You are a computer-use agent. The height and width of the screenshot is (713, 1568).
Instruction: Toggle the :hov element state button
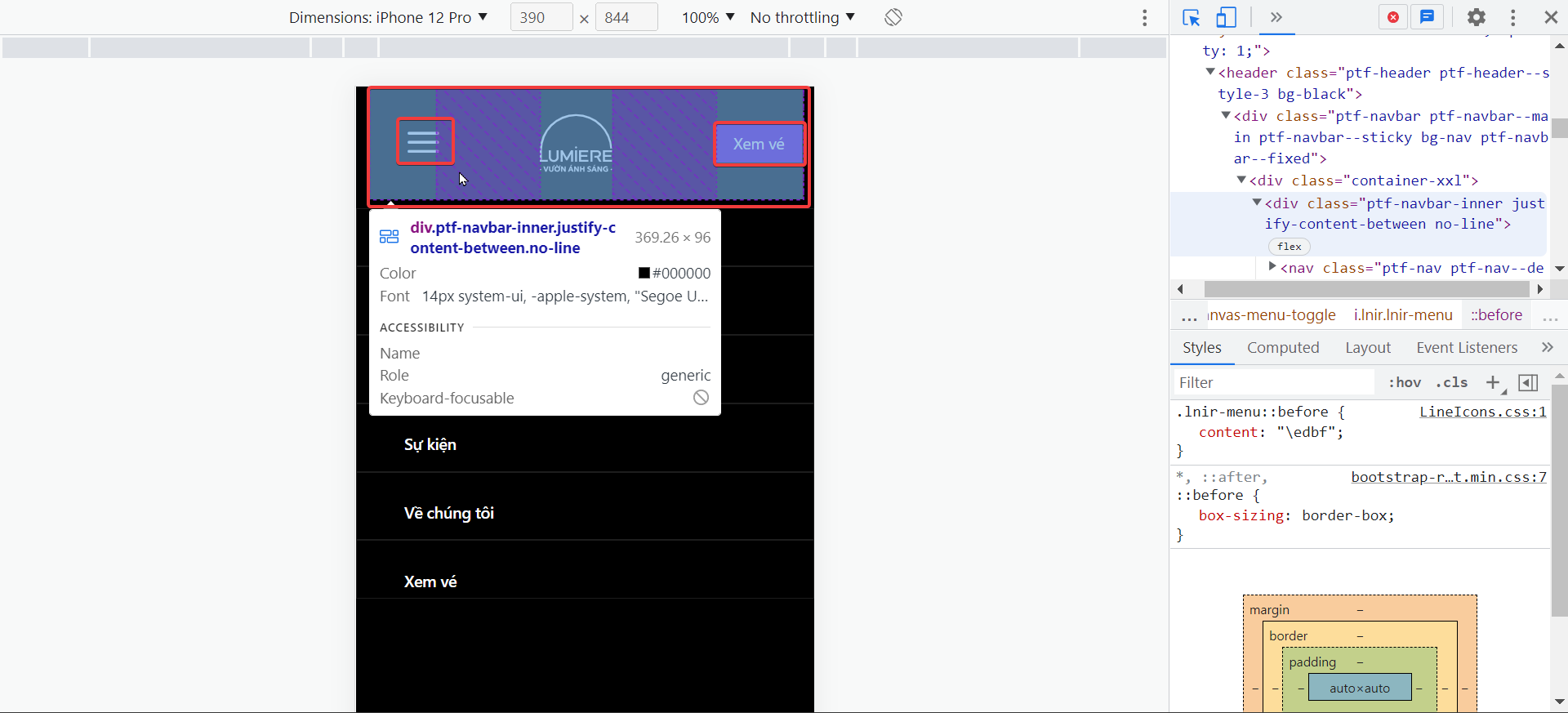(1405, 382)
